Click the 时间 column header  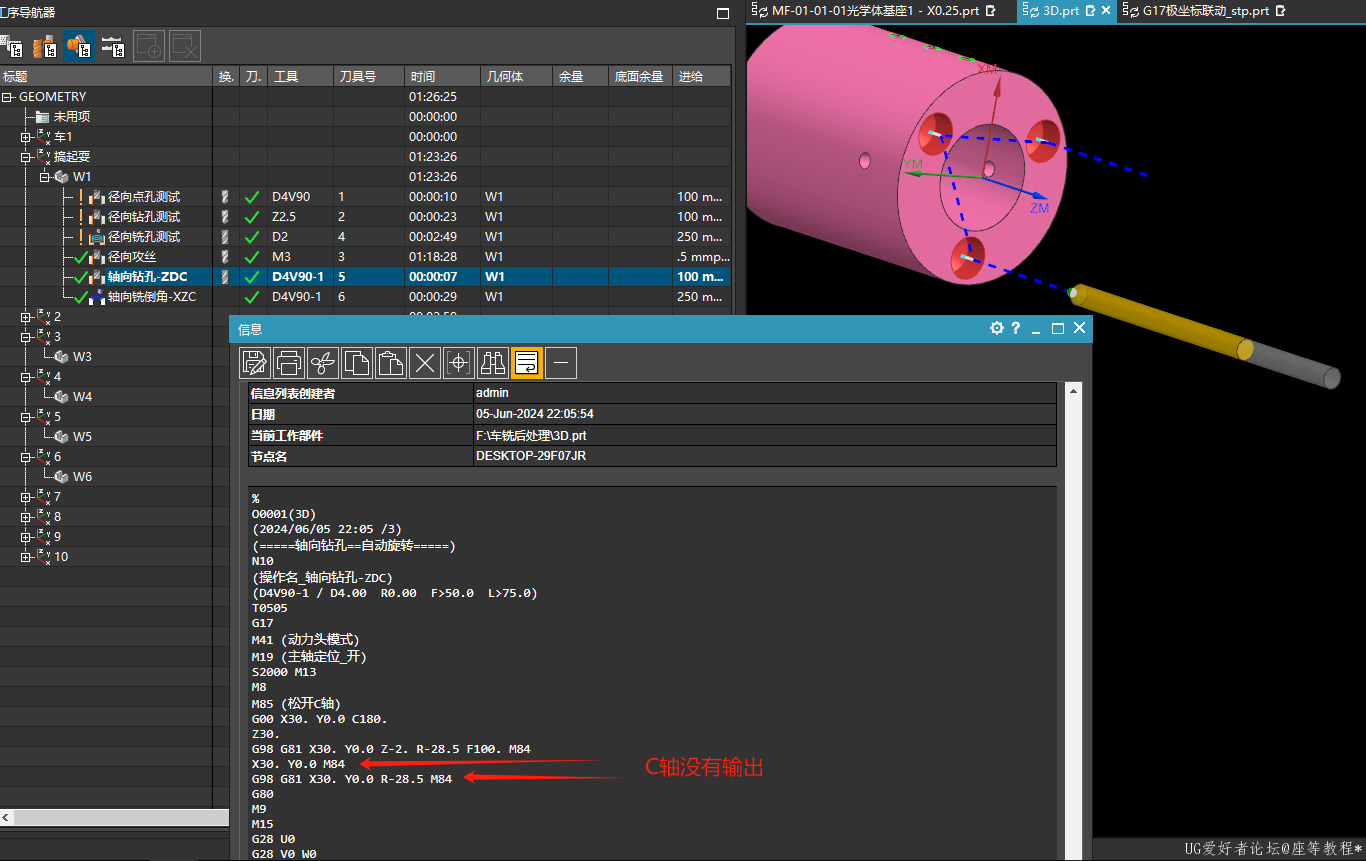click(442, 77)
